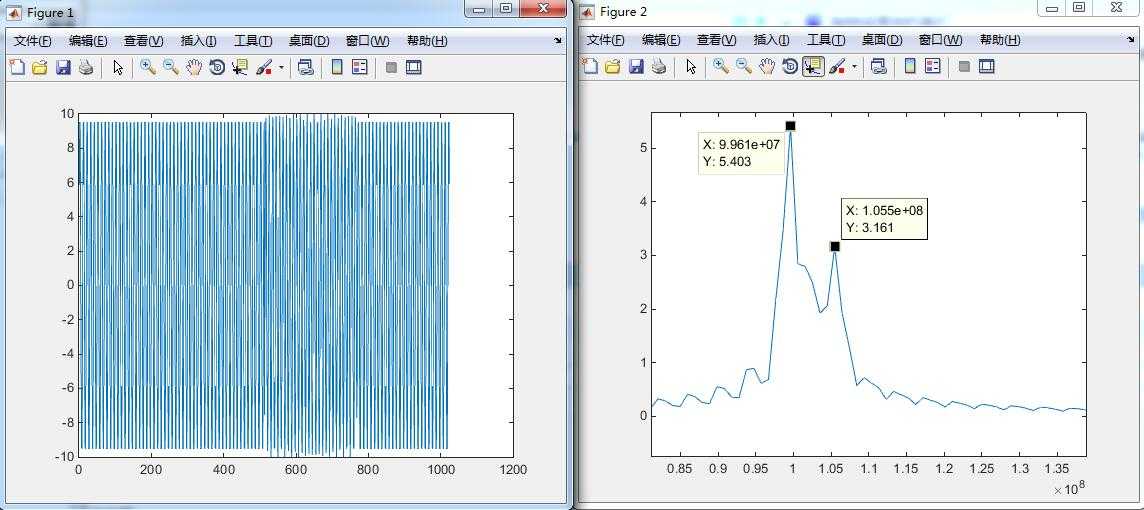Screen dimensions: 1144x510
Task: Expand Brush color dropdown arrow in Figure 2
Action: (854, 68)
